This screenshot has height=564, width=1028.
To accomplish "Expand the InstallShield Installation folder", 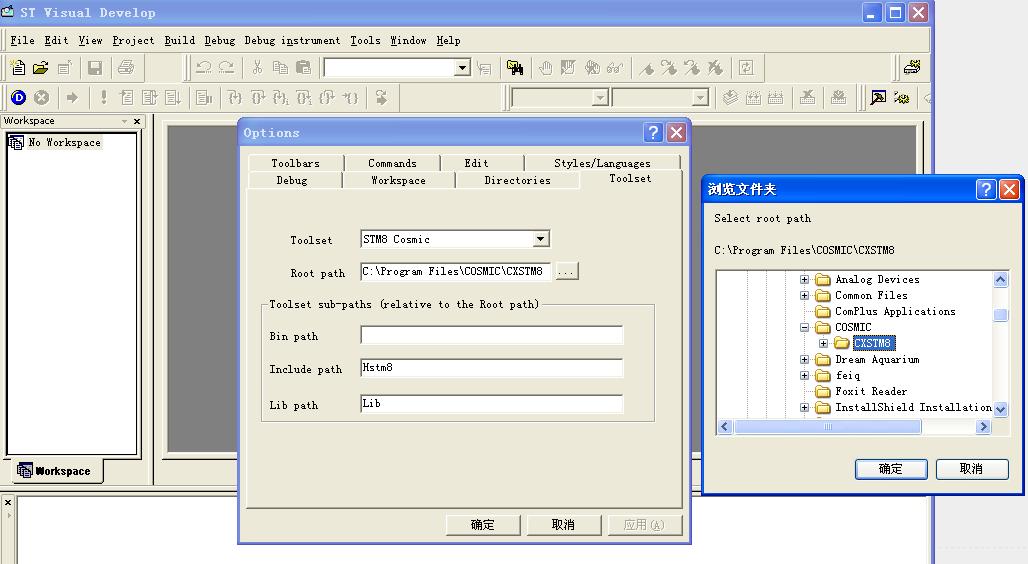I will tap(804, 407).
